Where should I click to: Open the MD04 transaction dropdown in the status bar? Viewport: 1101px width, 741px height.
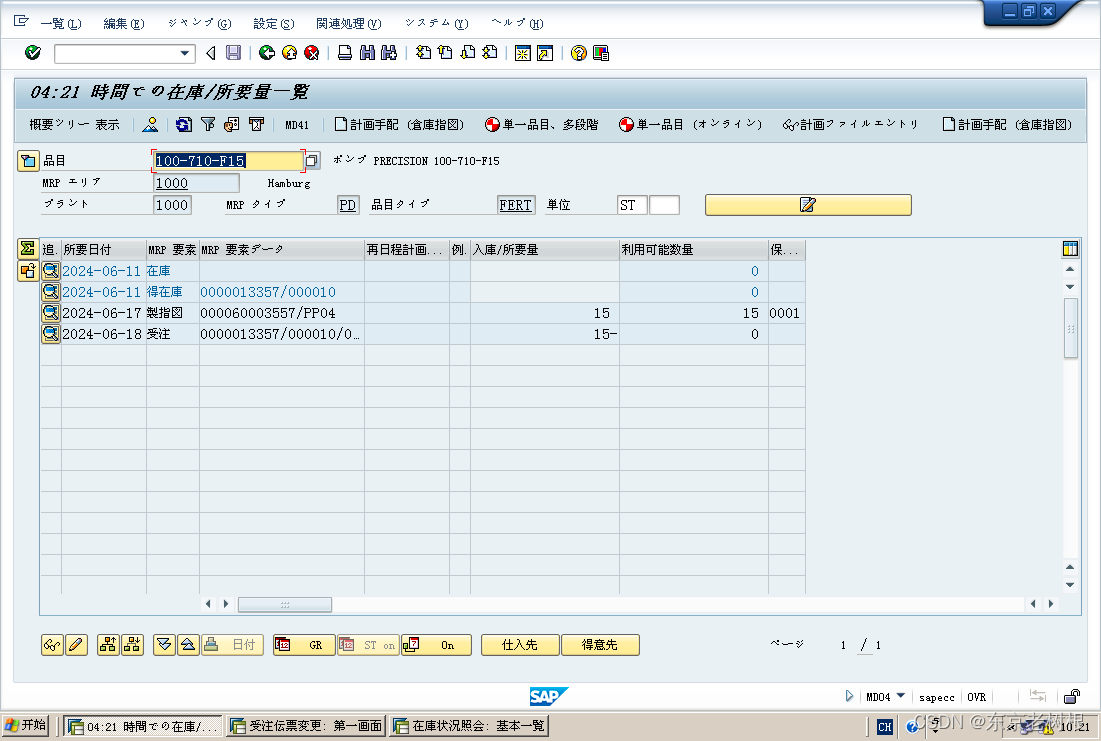(898, 697)
